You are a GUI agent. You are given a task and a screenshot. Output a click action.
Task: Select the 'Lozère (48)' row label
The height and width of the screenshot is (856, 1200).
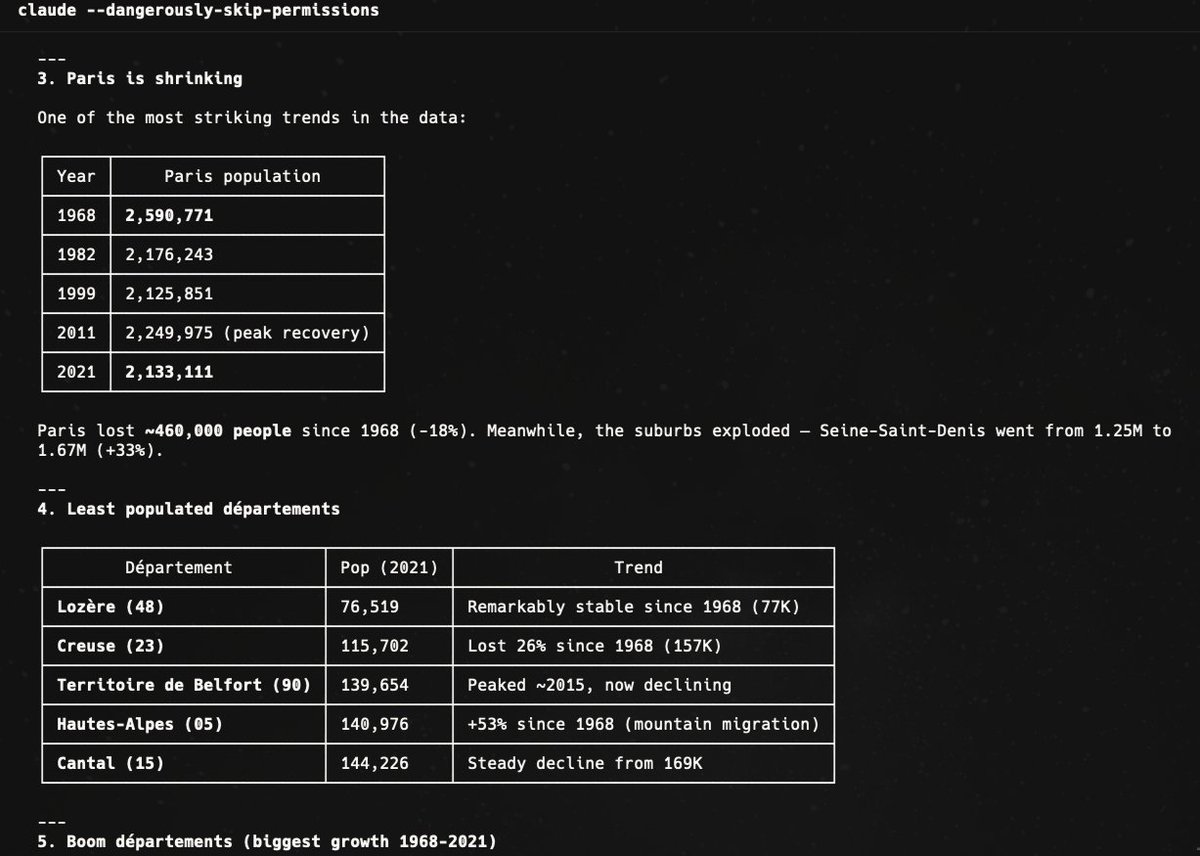[110, 606]
